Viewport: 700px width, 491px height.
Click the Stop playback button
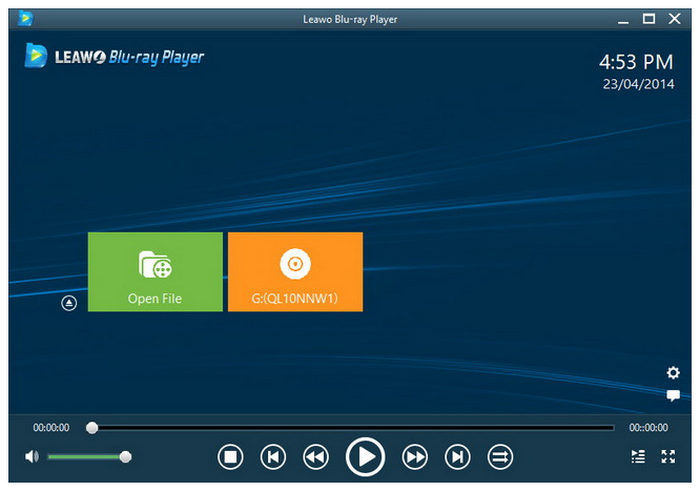(230, 457)
